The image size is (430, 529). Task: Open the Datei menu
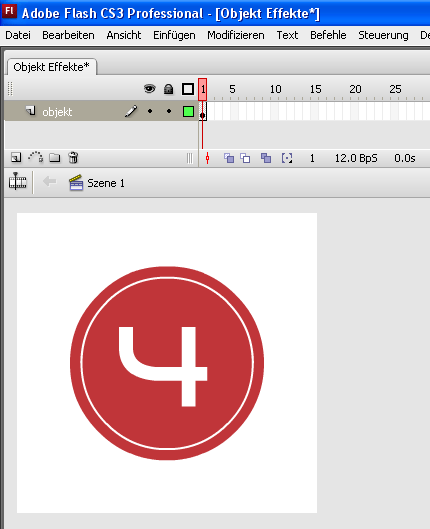point(18,35)
